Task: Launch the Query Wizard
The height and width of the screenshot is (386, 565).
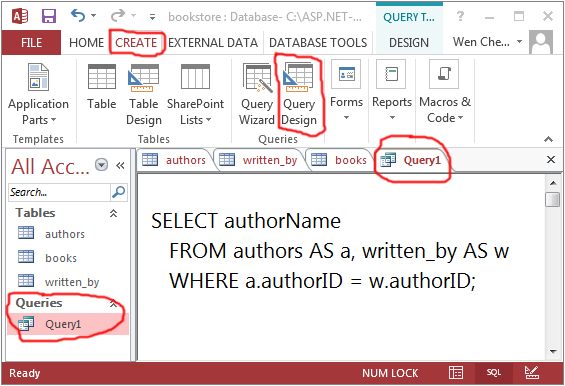Action: (257, 94)
